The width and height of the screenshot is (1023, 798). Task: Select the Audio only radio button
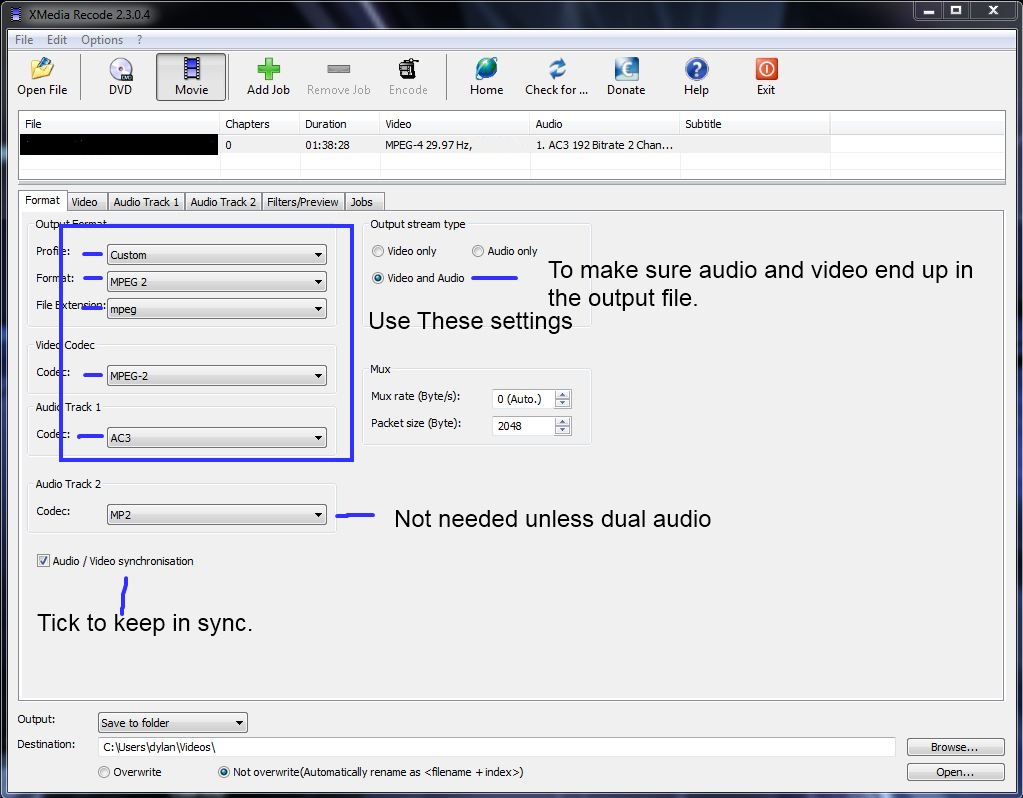click(x=478, y=251)
